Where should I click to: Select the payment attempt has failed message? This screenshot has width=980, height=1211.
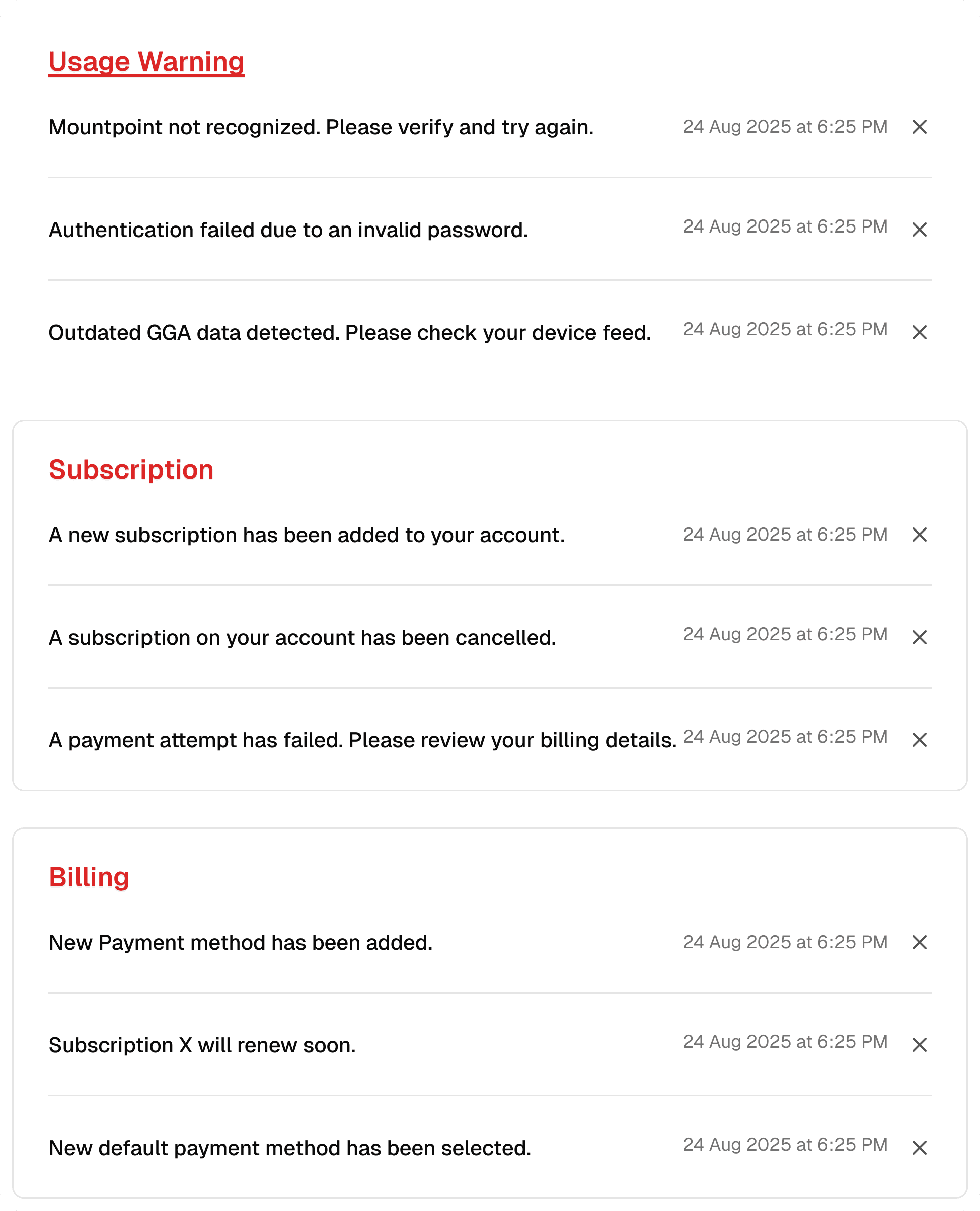(x=362, y=741)
